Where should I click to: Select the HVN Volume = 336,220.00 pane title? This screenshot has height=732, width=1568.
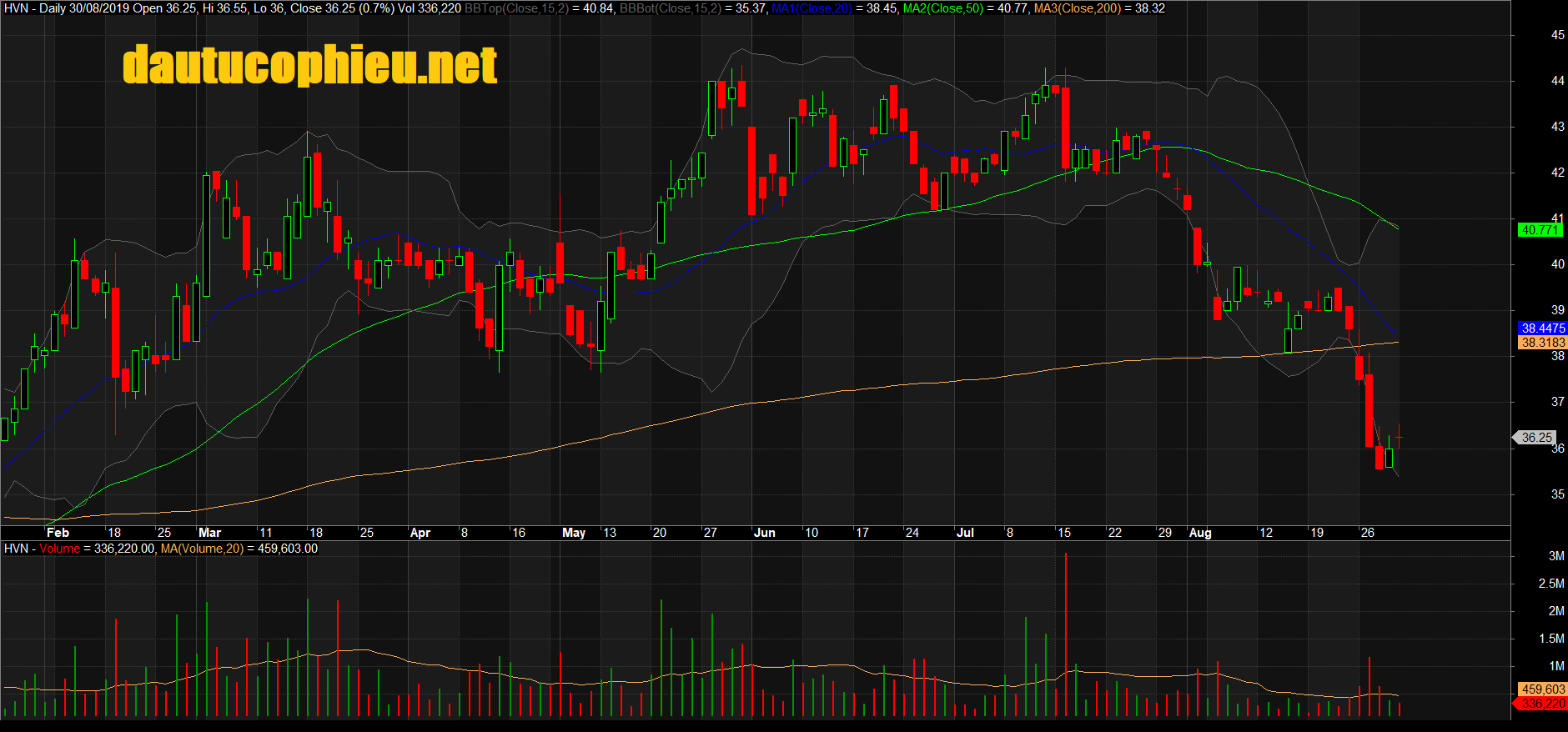point(79,549)
